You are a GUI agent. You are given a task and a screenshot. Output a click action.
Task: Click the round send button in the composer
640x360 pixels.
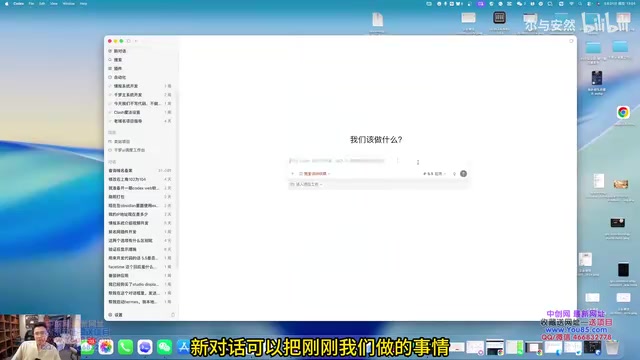coord(463,173)
